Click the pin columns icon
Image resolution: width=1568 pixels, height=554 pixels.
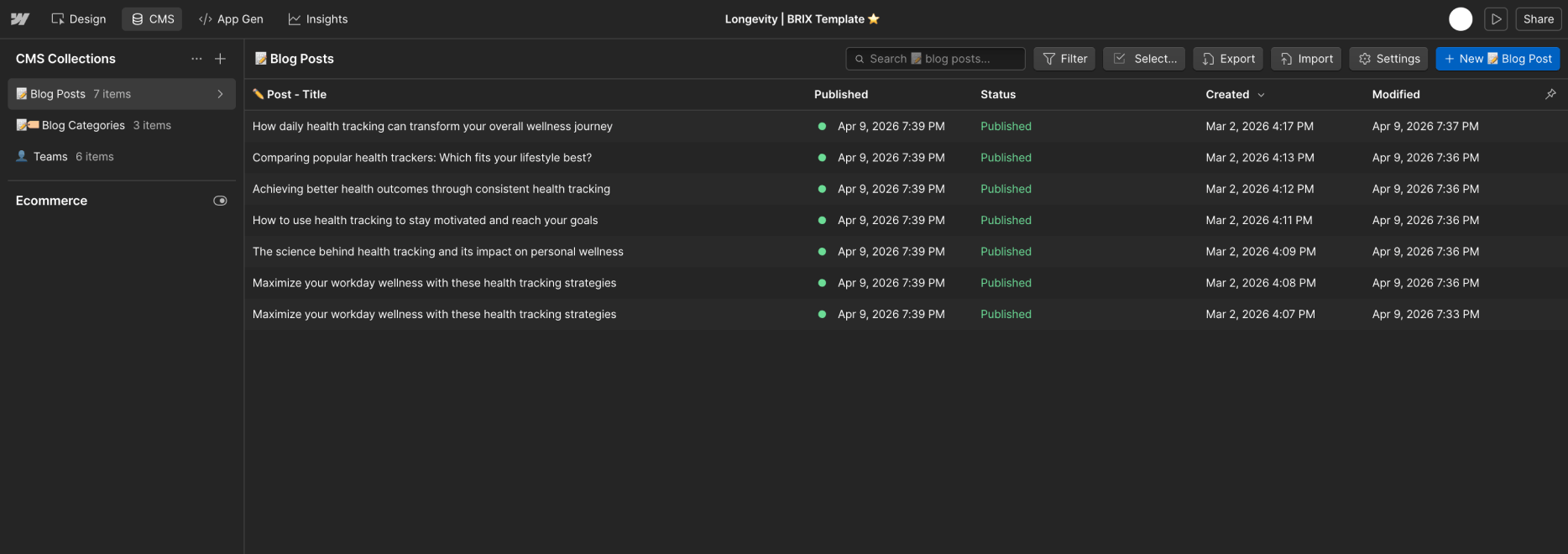coord(1550,94)
